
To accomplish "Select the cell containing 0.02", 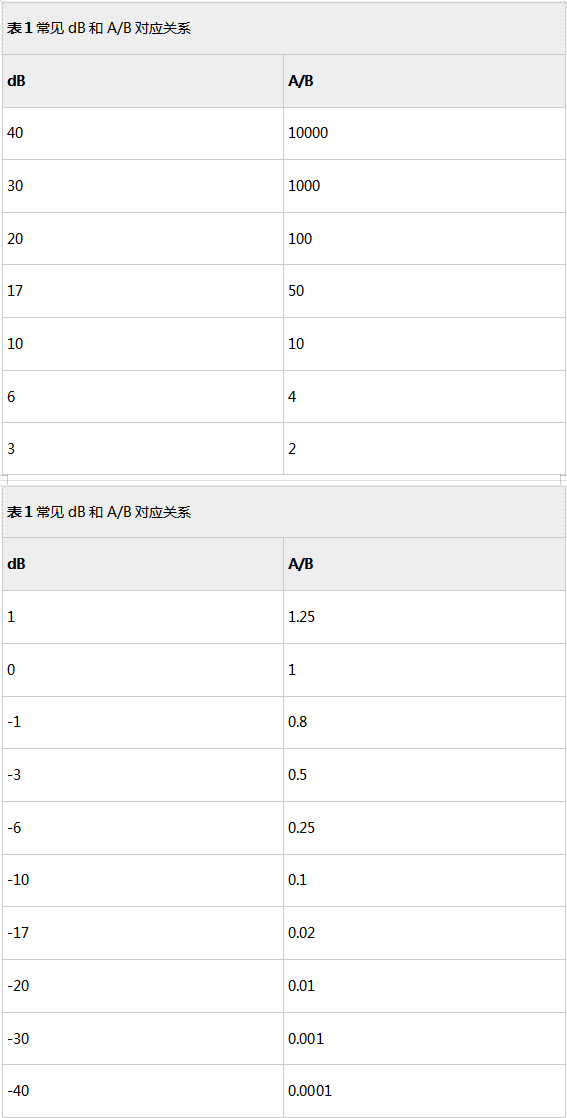I will [424, 933].
